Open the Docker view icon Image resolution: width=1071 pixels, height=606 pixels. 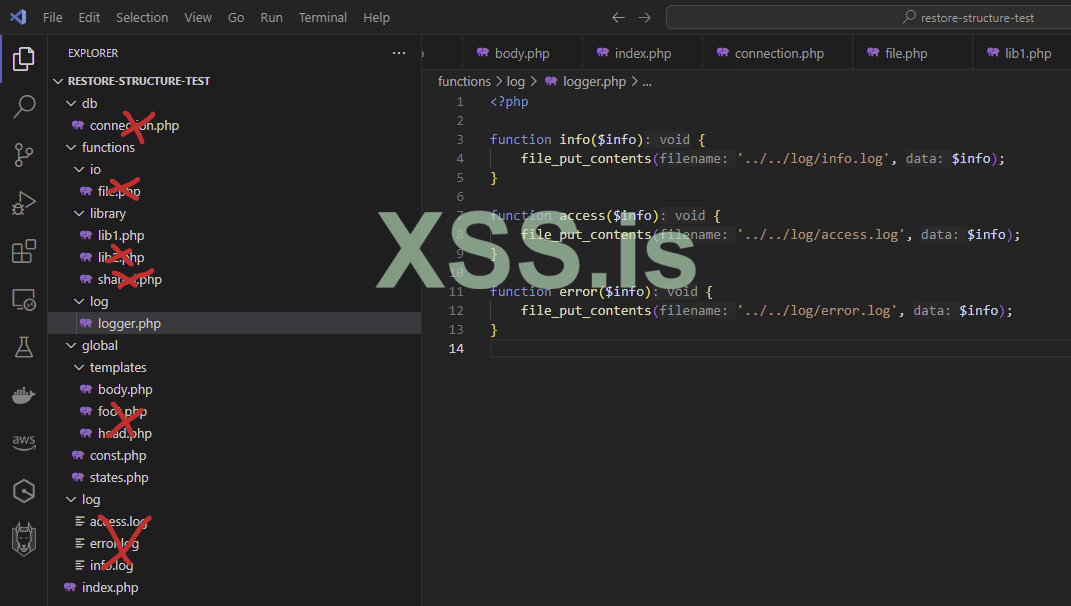click(x=23, y=395)
